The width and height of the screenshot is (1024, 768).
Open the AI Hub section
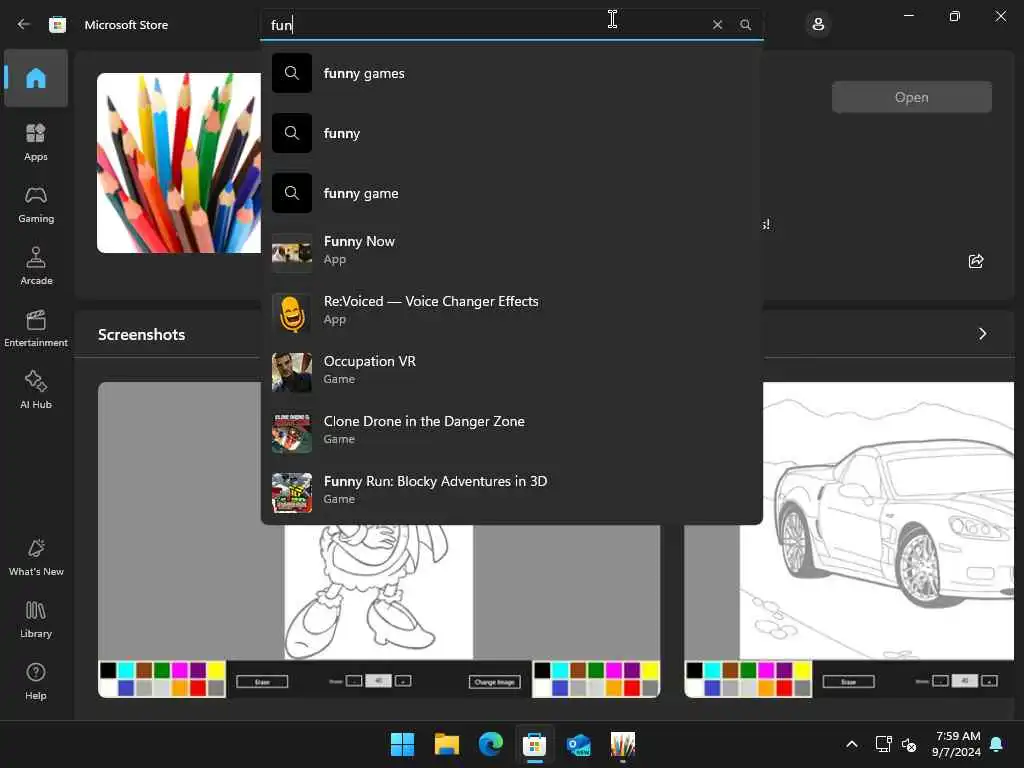point(36,390)
